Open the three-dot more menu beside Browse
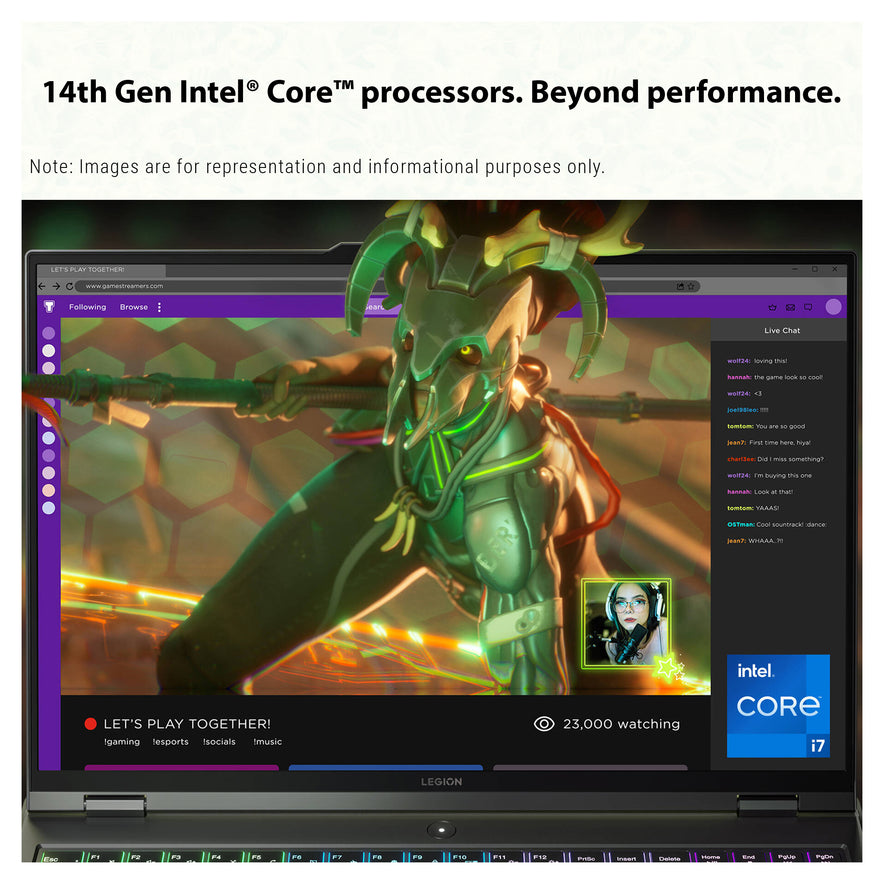The width and height of the screenshot is (884, 884). click(159, 307)
